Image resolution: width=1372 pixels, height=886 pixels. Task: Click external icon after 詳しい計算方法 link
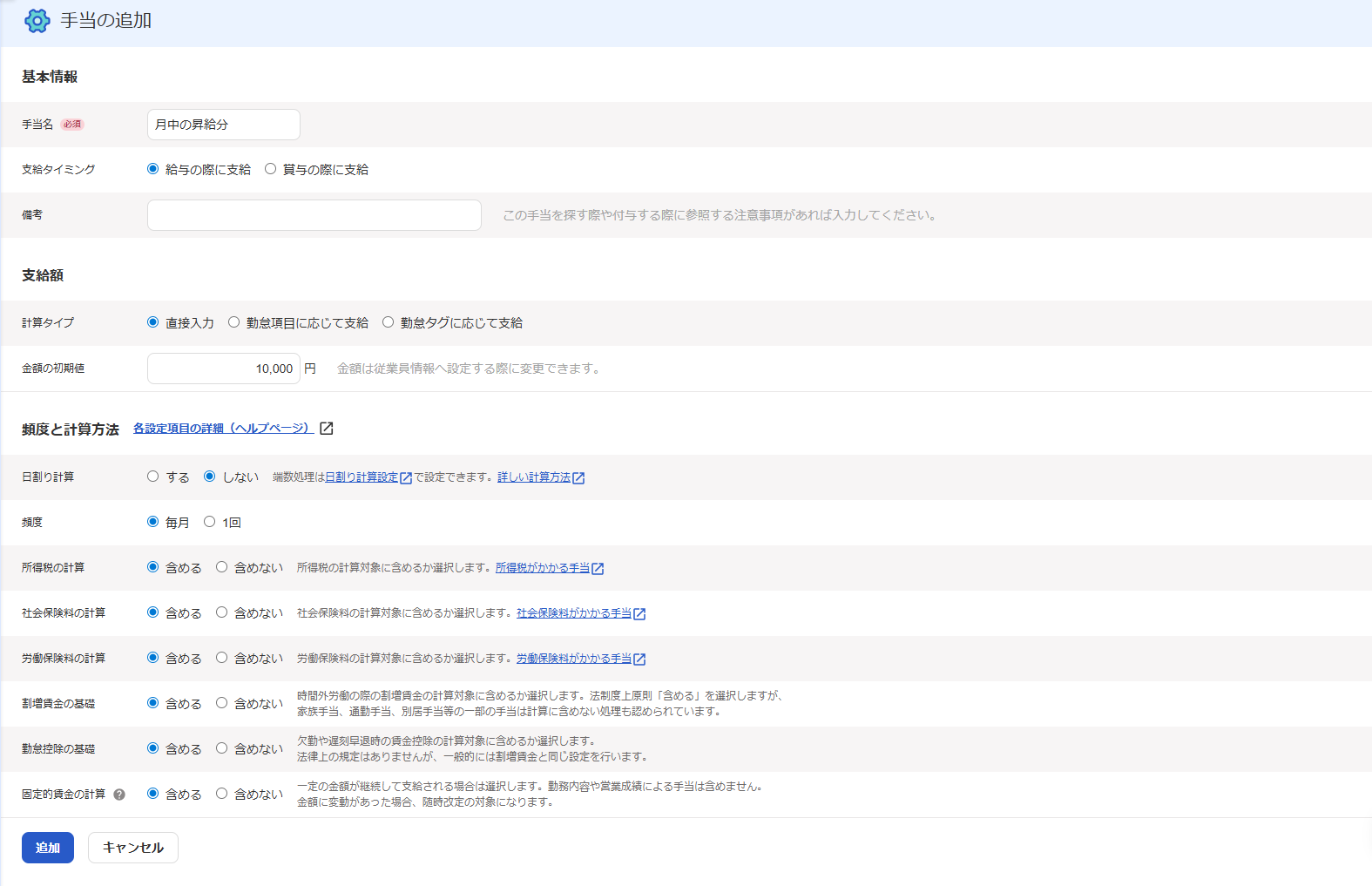pyautogui.click(x=578, y=477)
